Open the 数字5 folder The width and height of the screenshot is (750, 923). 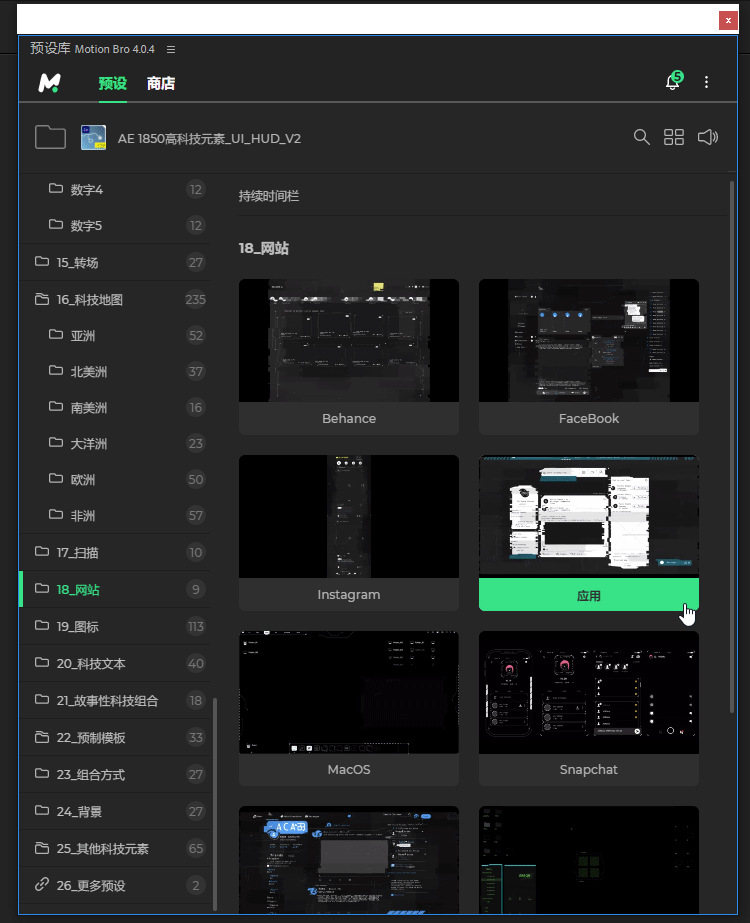click(x=115, y=225)
